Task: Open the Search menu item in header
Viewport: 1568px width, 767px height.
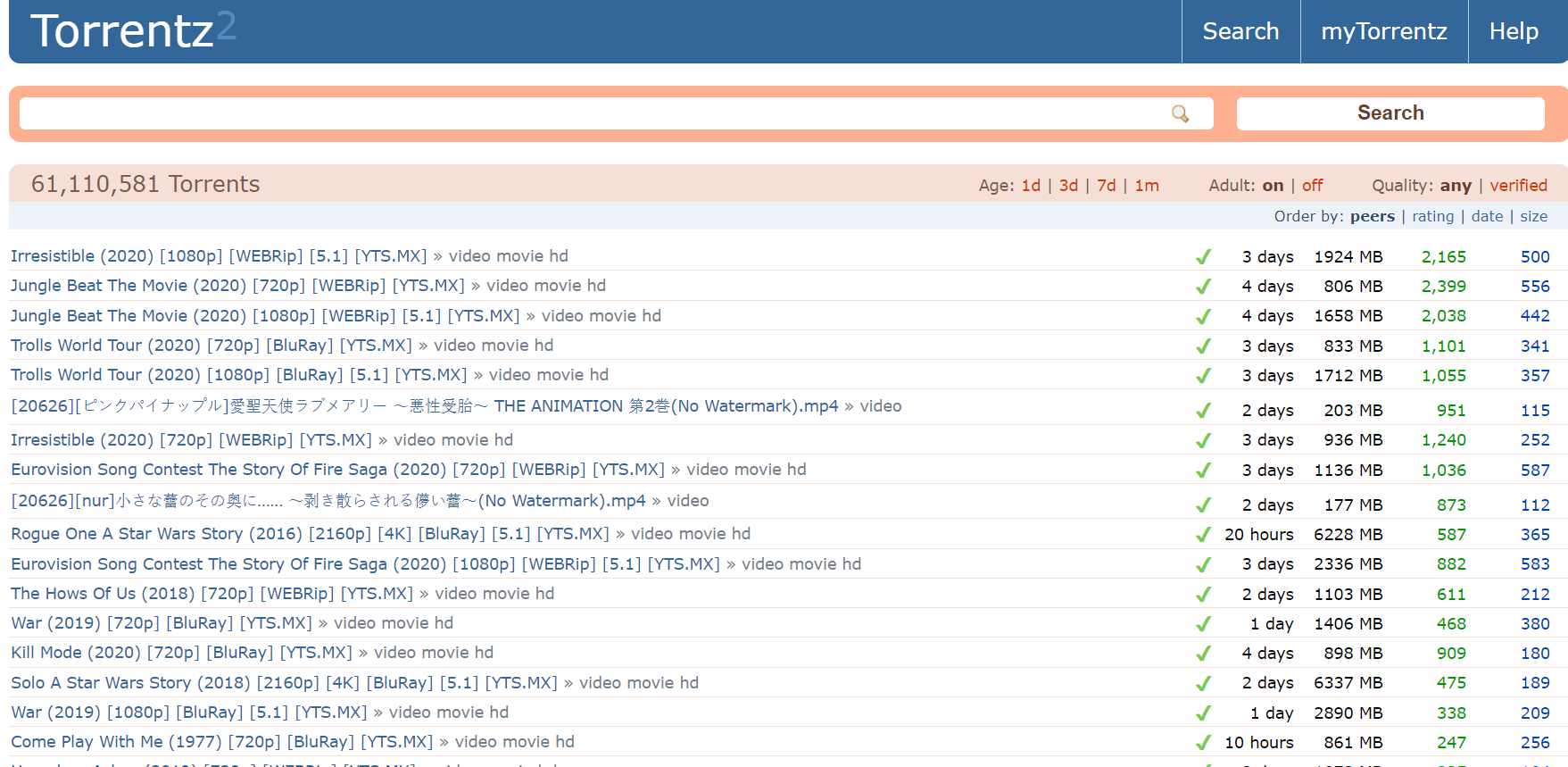Action: (x=1240, y=31)
